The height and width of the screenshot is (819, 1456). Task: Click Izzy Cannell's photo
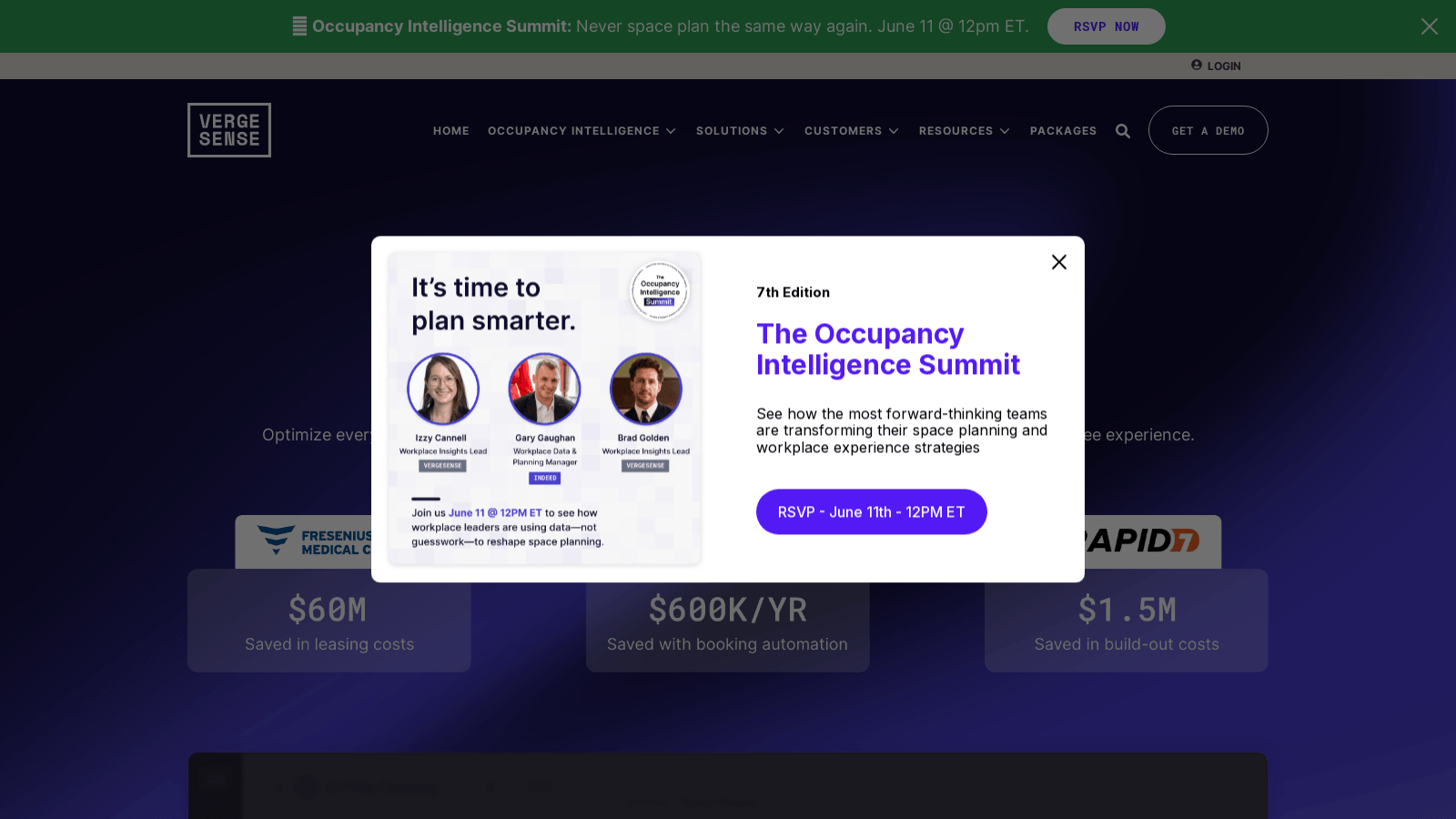click(443, 389)
